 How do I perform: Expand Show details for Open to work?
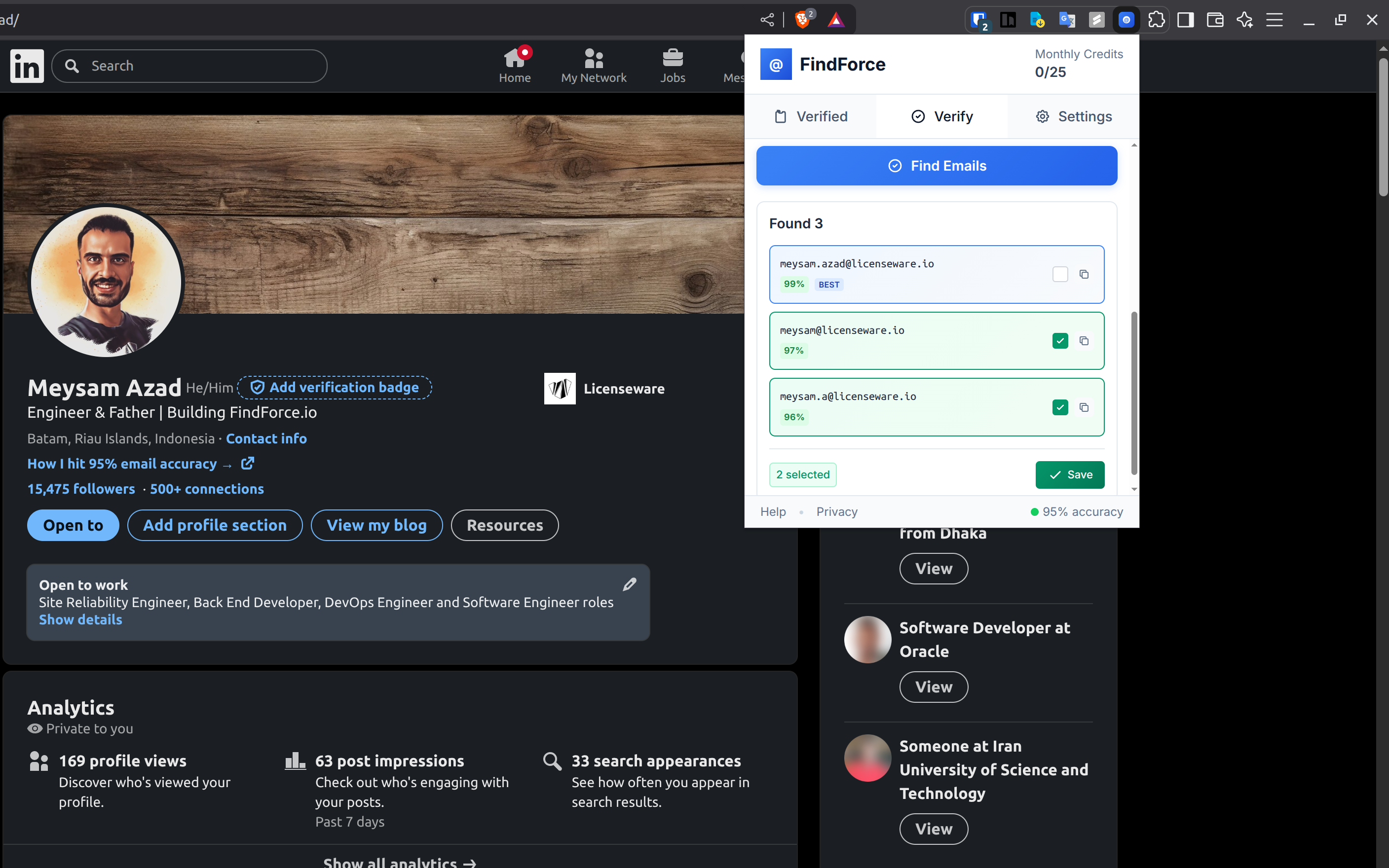(80, 620)
